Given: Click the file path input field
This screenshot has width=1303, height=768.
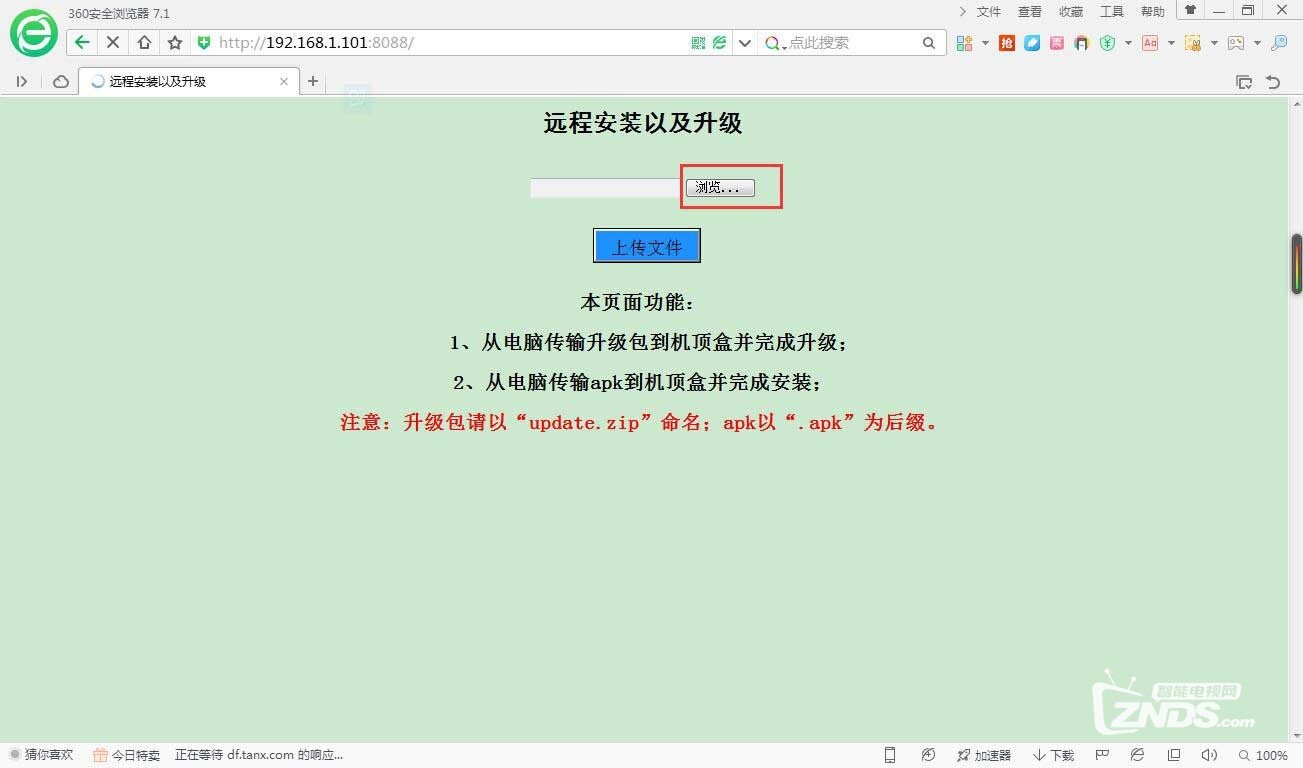Looking at the screenshot, I should tap(606, 188).
